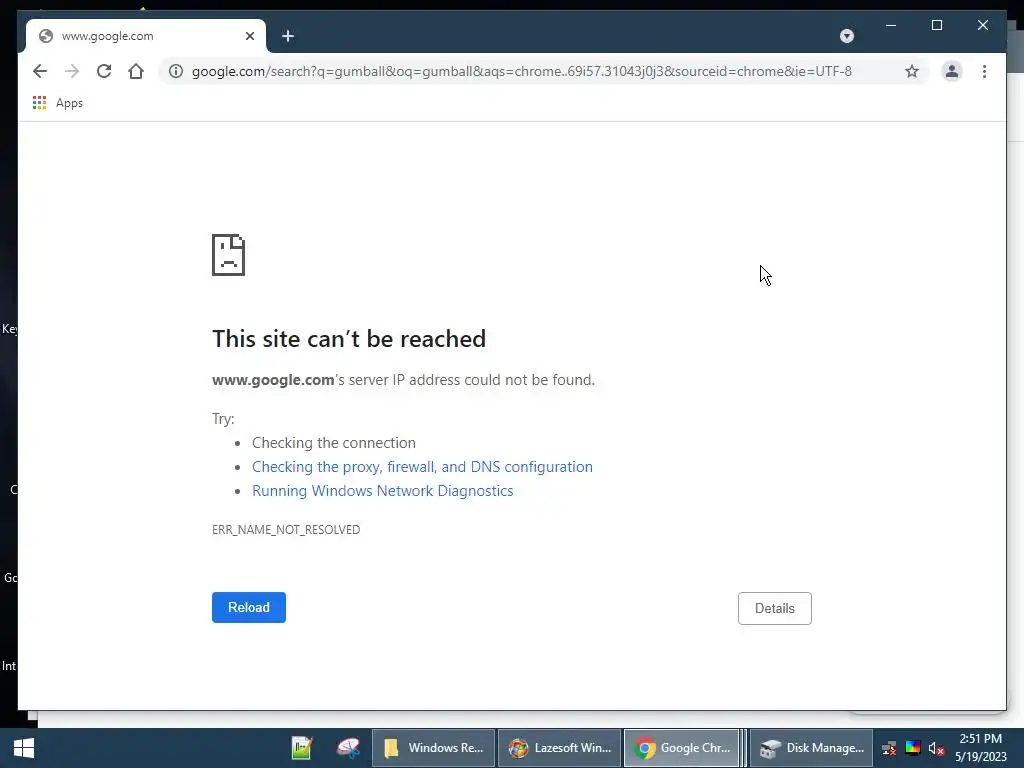Switch to Windows Re... taskbar window
Screen dimensions: 1024x768
(434, 748)
